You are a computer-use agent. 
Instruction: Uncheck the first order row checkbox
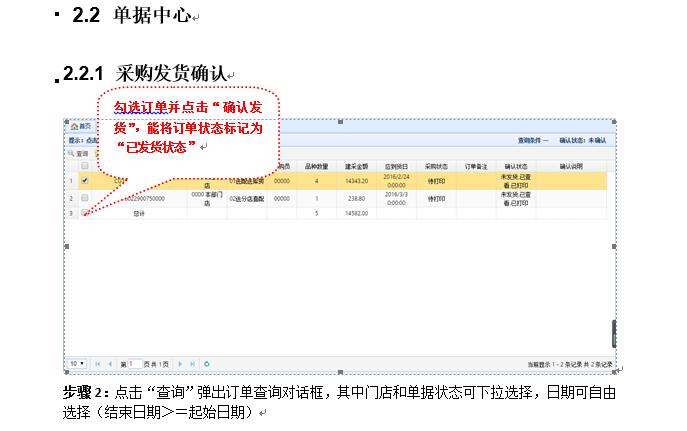(85, 181)
